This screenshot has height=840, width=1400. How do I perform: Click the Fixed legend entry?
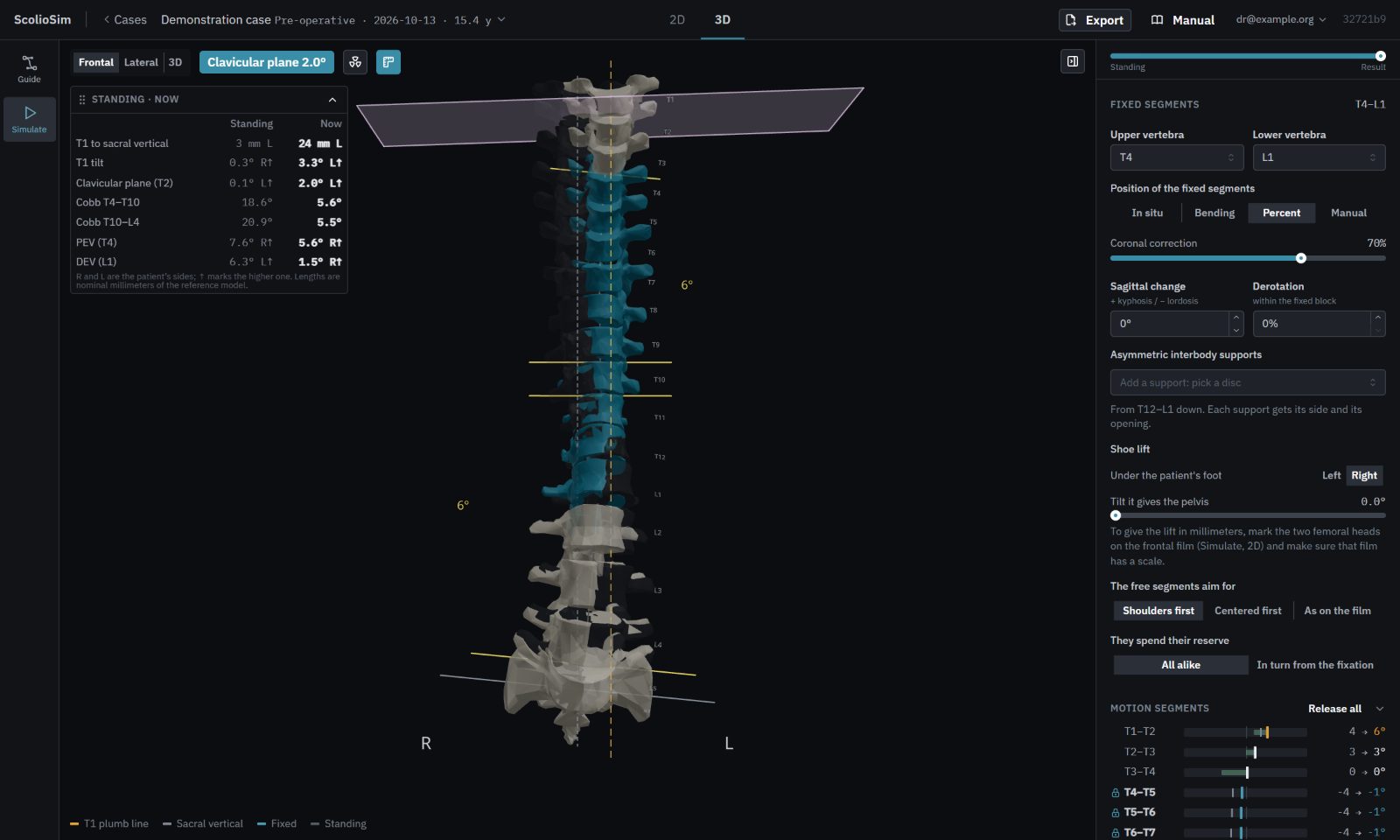pos(276,824)
